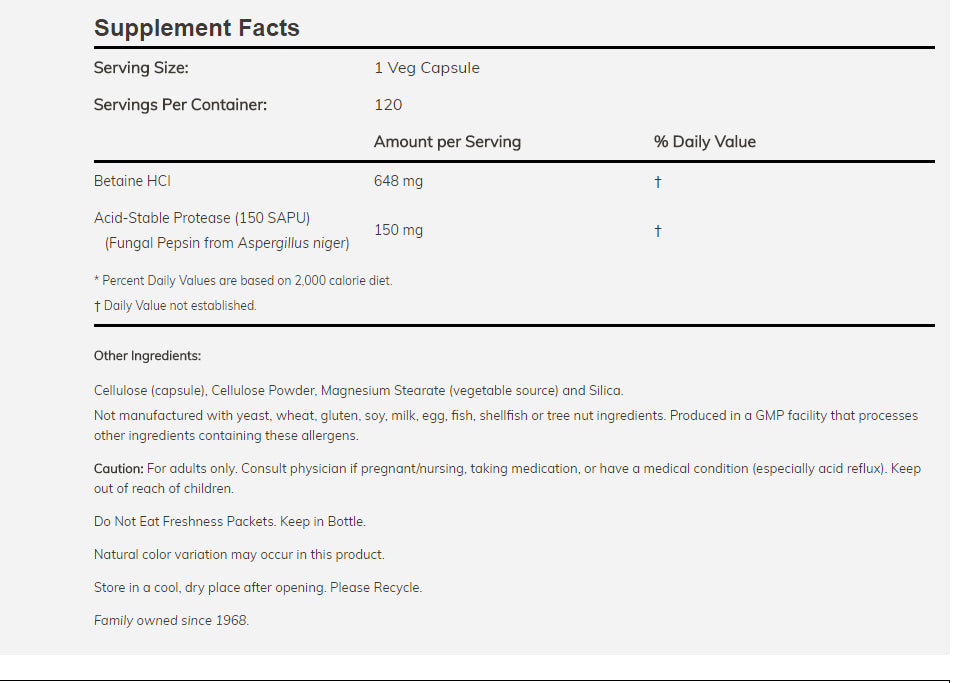Click the Percent Daily Values footnote
The width and height of the screenshot is (958, 683).
pos(243,281)
